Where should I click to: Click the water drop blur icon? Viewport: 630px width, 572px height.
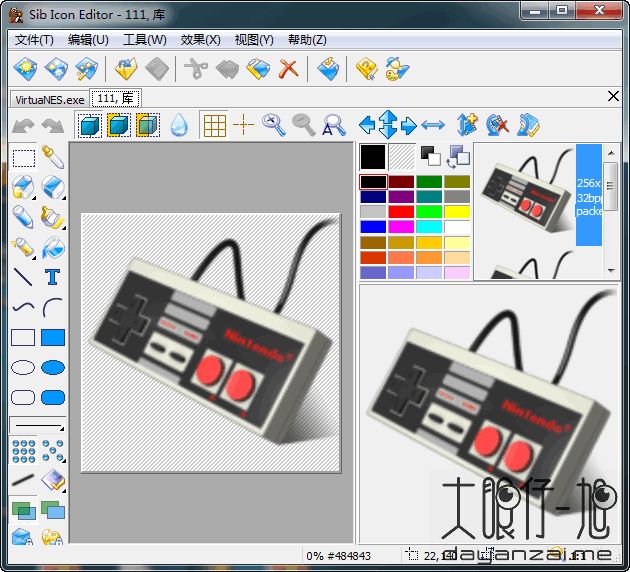click(x=179, y=125)
